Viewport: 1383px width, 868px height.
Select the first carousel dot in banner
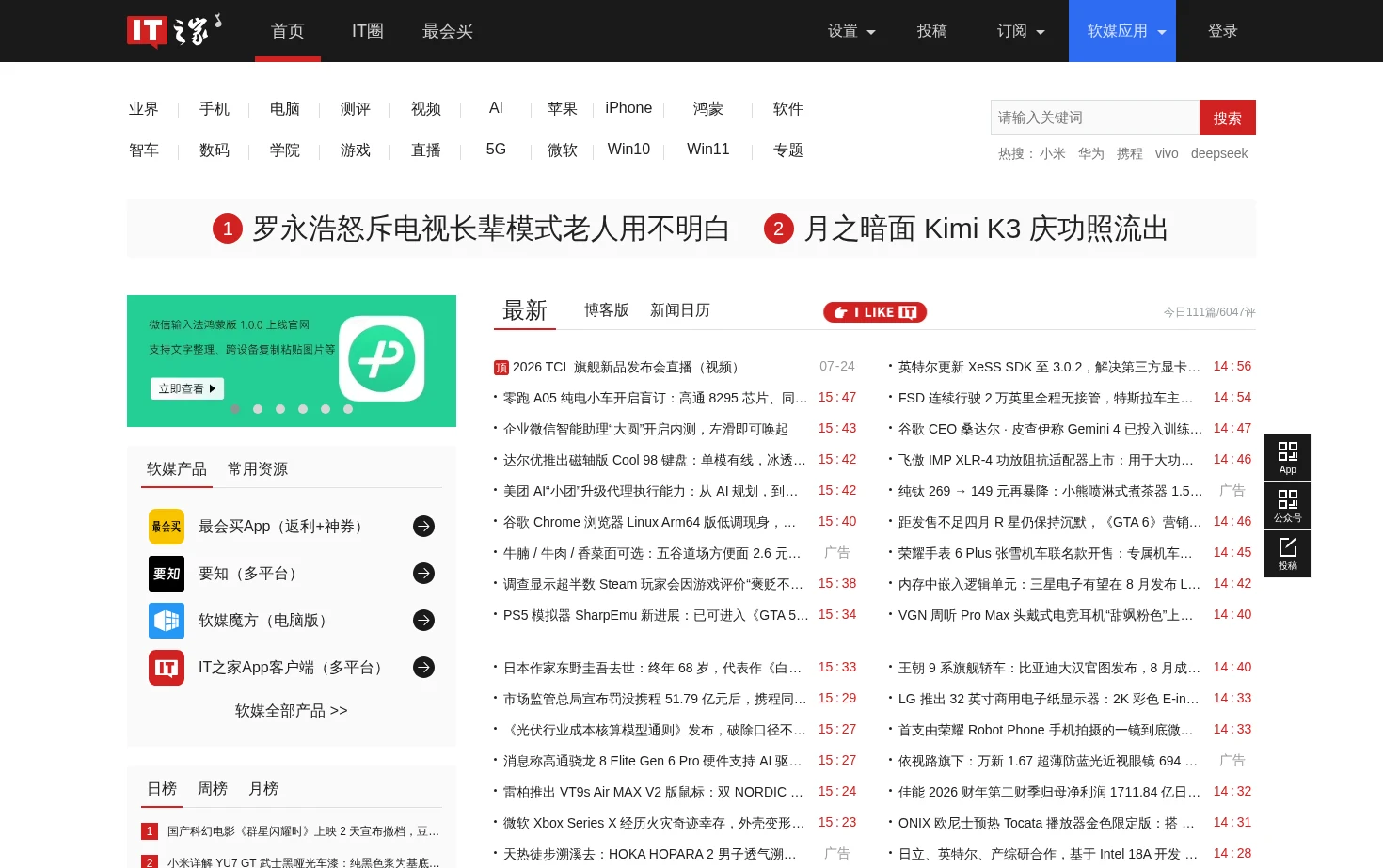pos(235,409)
